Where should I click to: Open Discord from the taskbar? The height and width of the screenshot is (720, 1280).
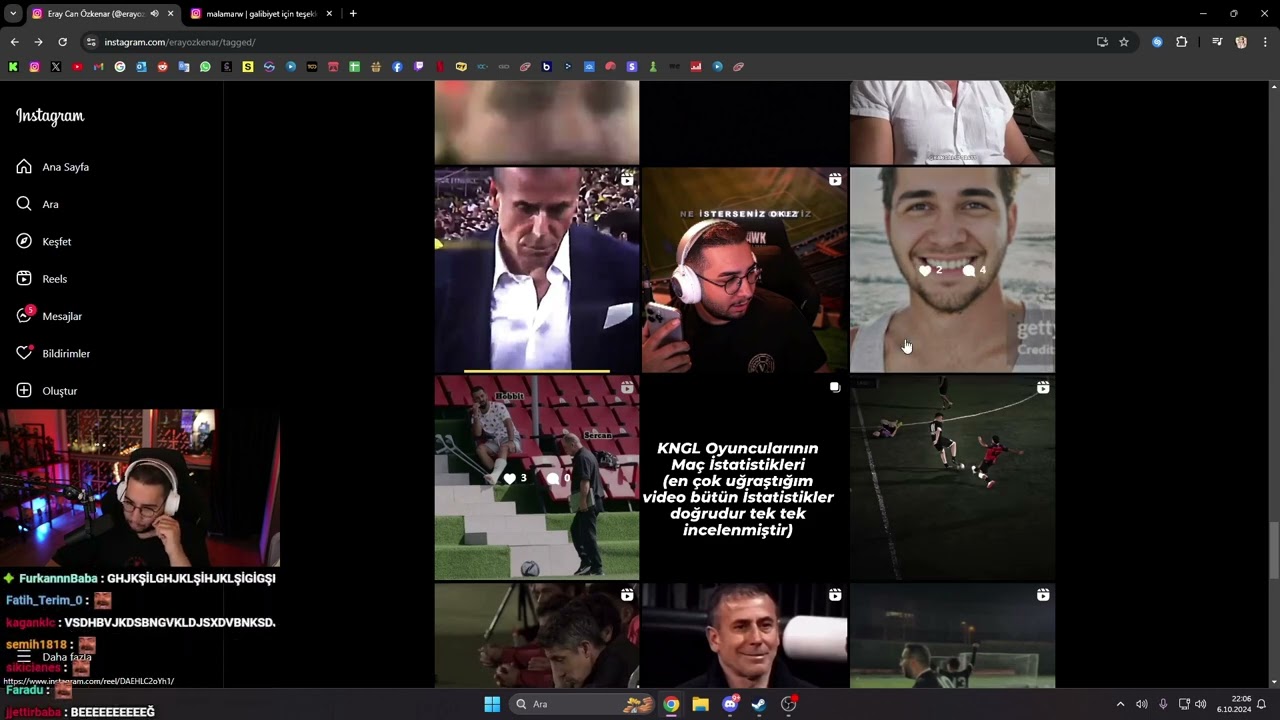730,704
